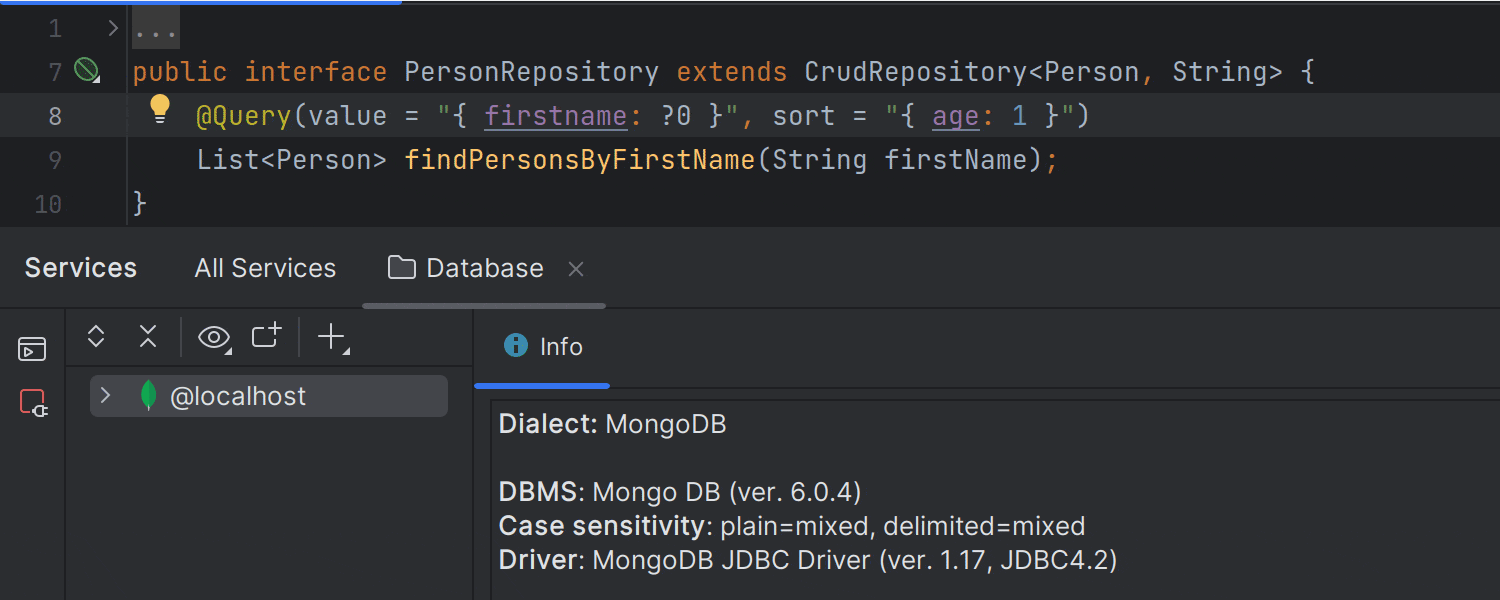Follow the underlined firstname field reference
Viewport: 1500px width, 600px height.
(556, 115)
